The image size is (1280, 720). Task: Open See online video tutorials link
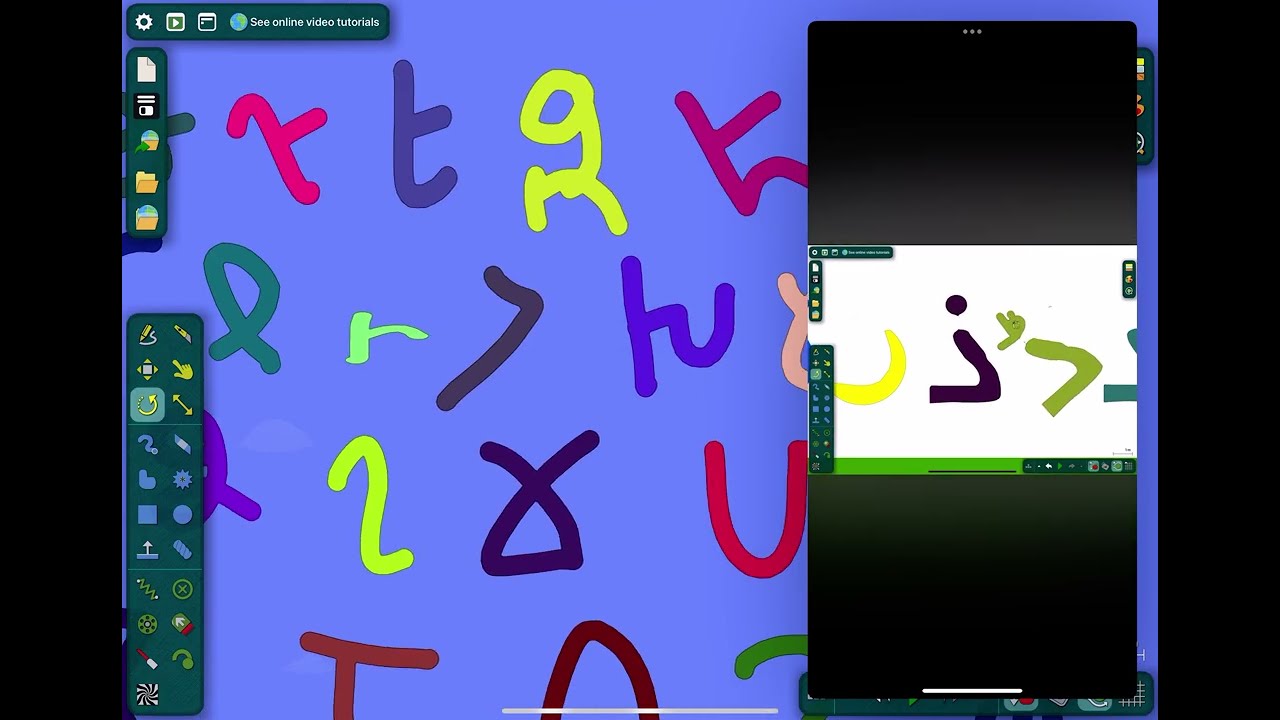tap(305, 22)
